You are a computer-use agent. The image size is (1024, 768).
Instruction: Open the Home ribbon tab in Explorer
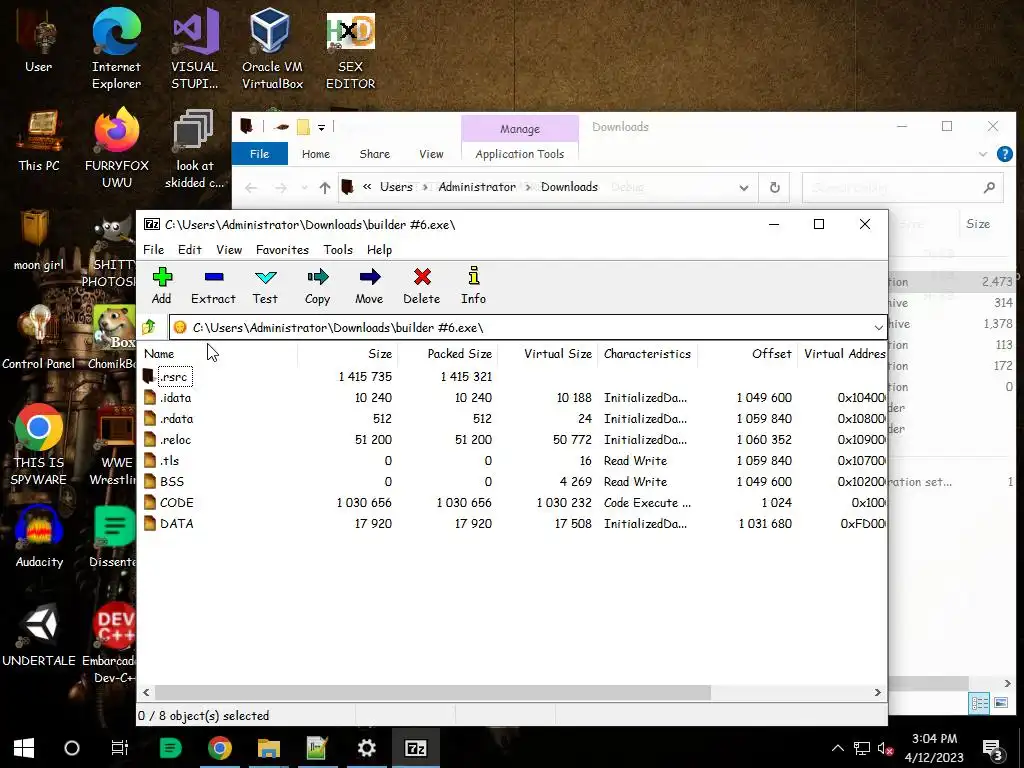click(316, 153)
